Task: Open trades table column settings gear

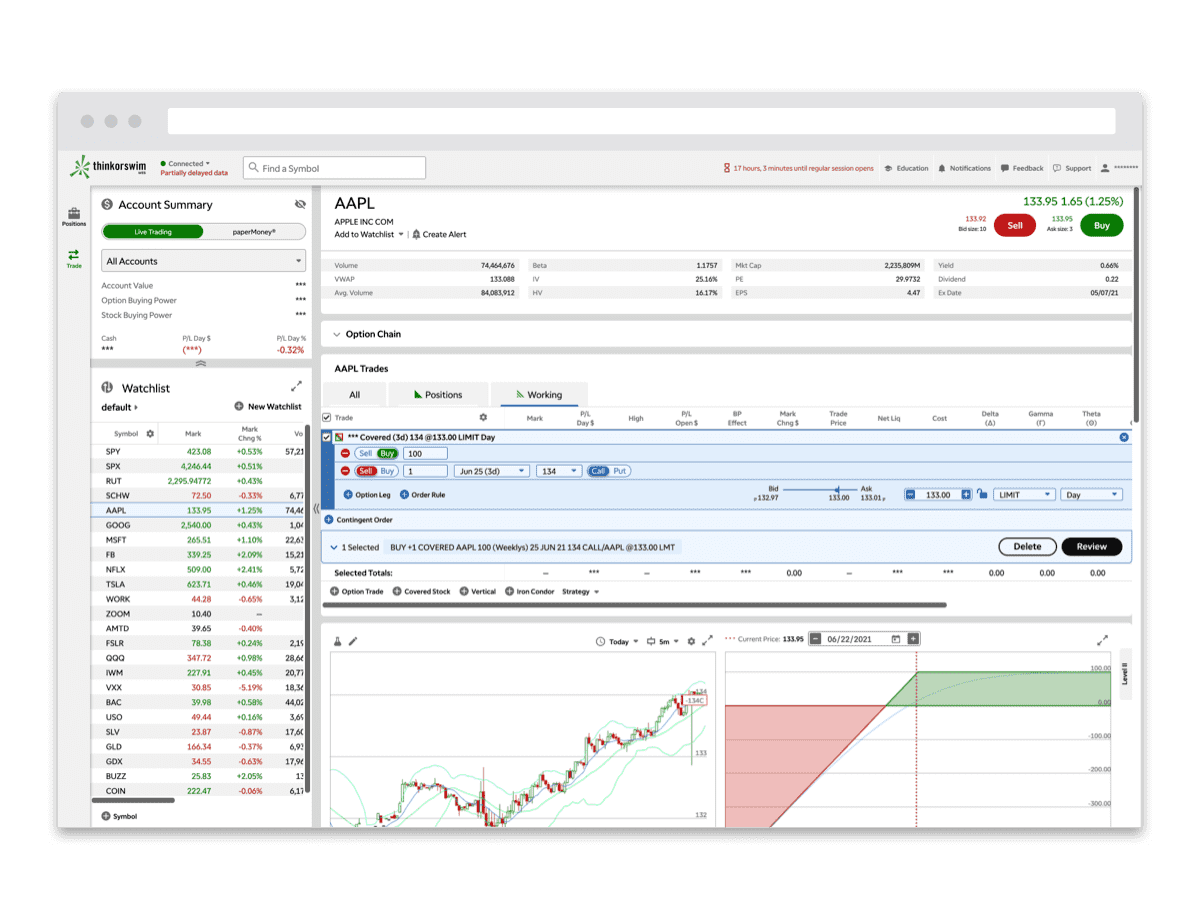Action: click(x=483, y=418)
